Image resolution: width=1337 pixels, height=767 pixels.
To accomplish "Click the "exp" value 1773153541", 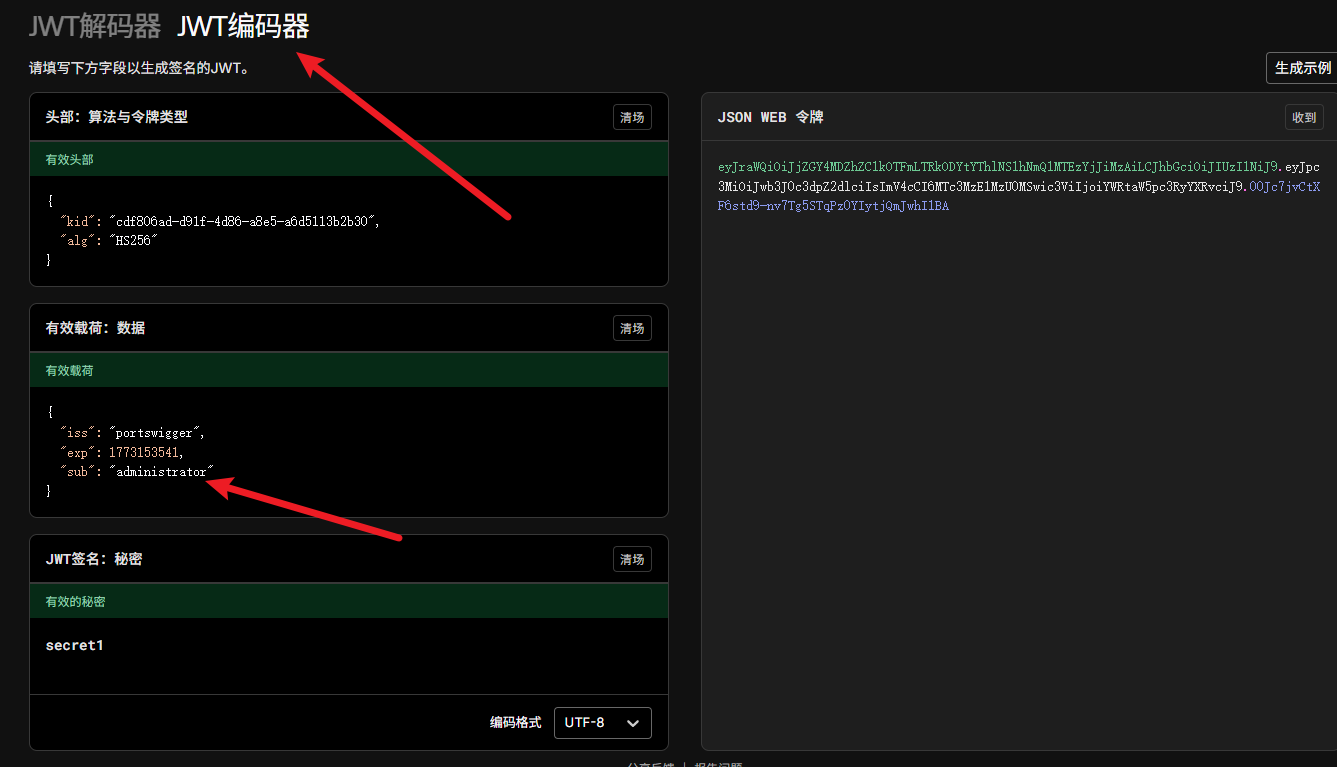I will click(x=146, y=452).
